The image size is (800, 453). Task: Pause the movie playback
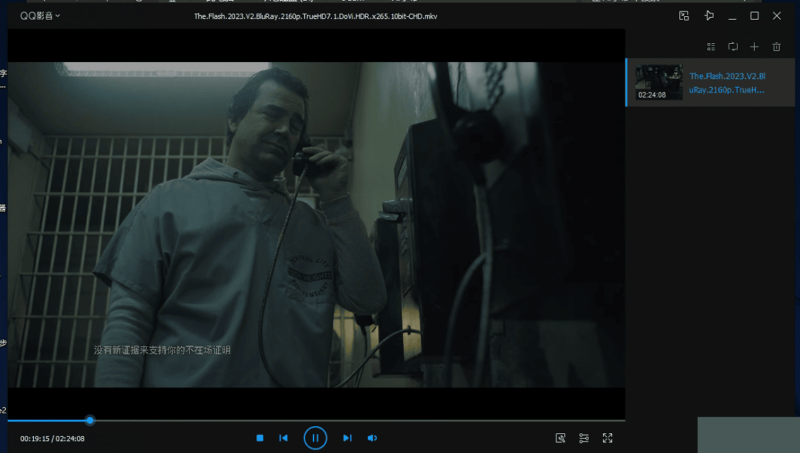coord(315,438)
